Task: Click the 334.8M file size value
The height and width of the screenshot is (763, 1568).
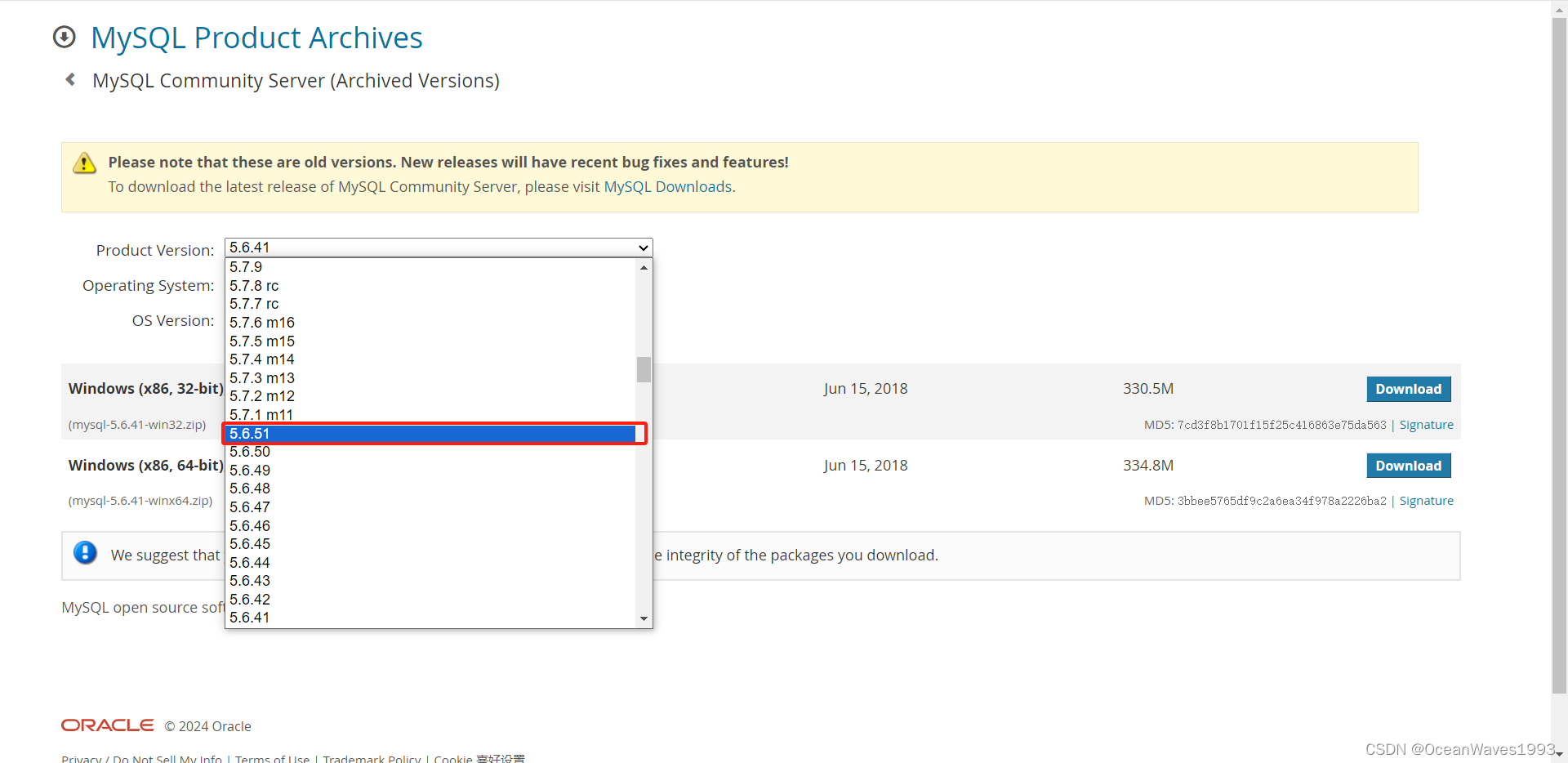Action: [1148, 466]
